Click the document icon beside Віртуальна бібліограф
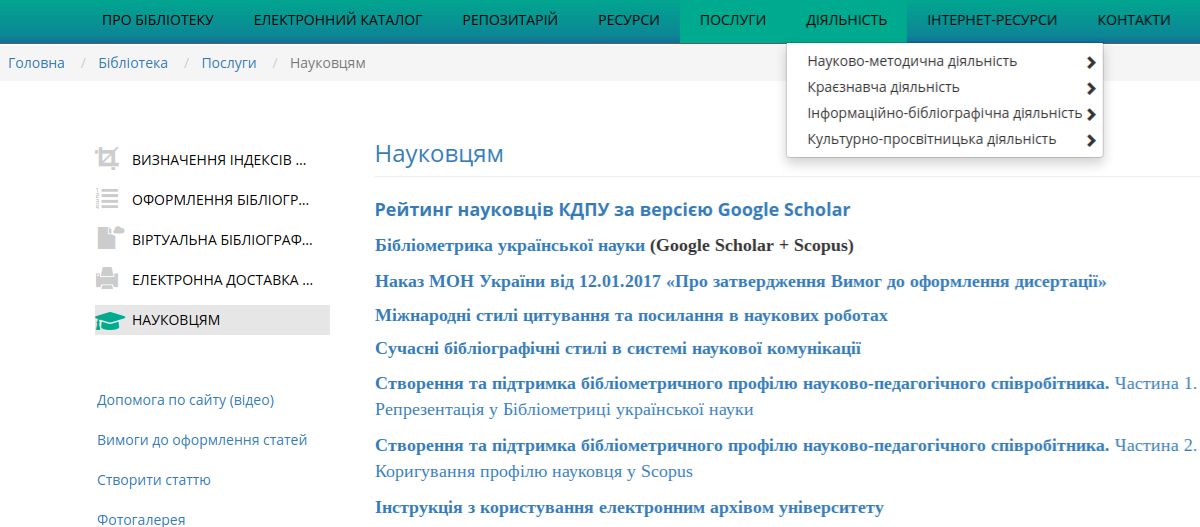Screen dimensions: 1200x527 pyautogui.click(x=107, y=239)
